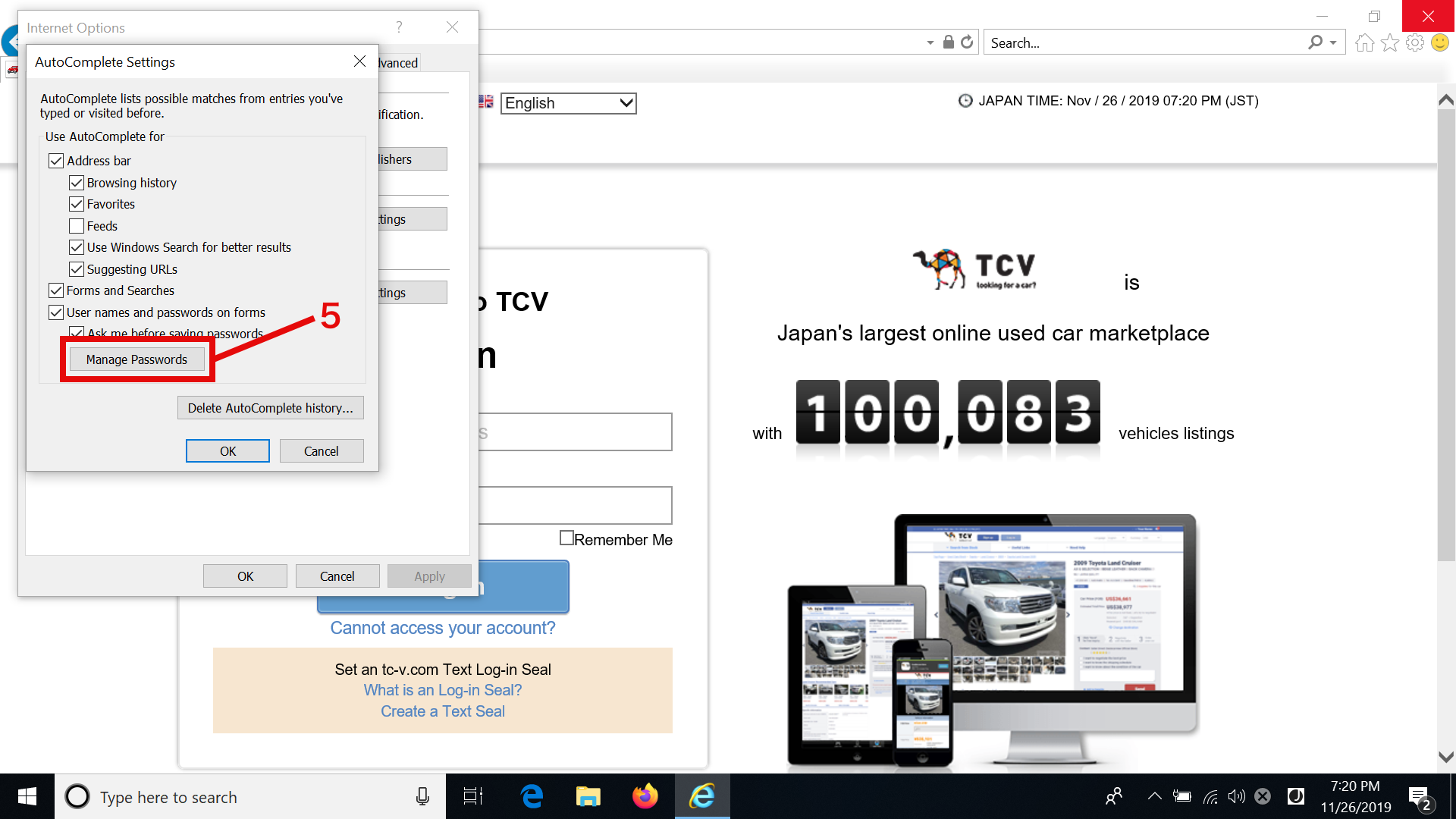Open the Tools gear icon
This screenshot has width=1456, height=819.
[1414, 43]
